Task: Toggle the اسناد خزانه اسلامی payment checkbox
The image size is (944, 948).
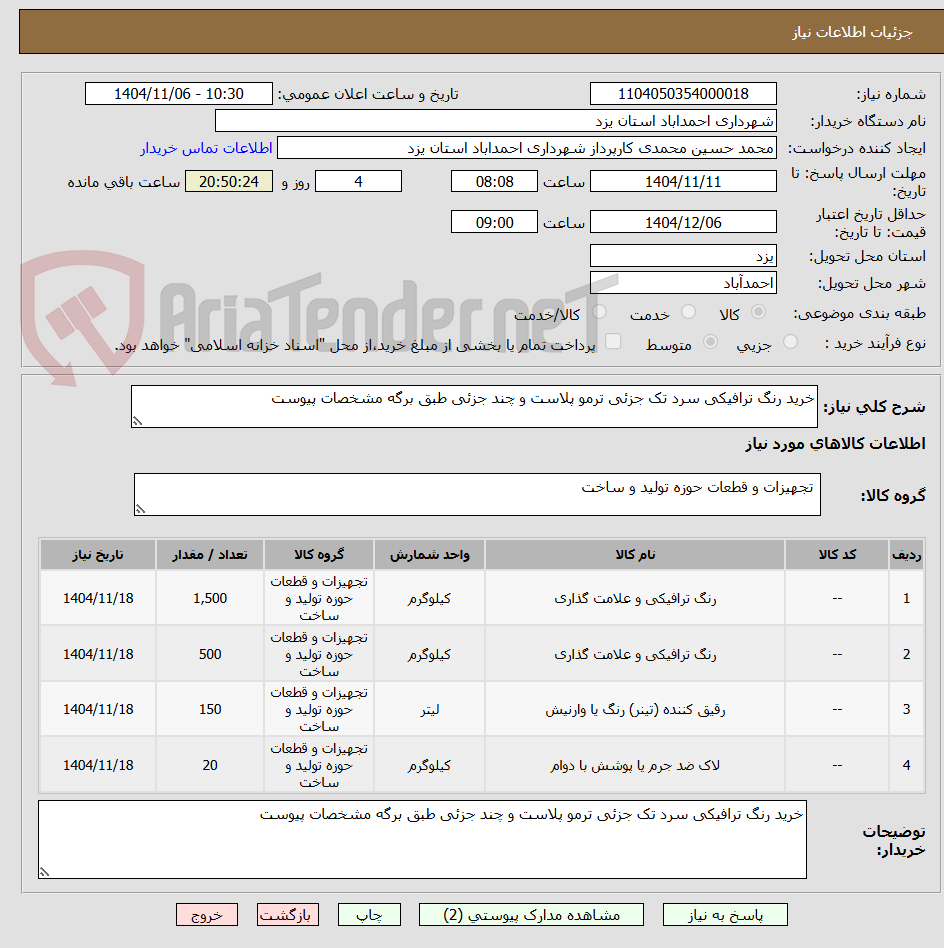Action: coord(613,342)
